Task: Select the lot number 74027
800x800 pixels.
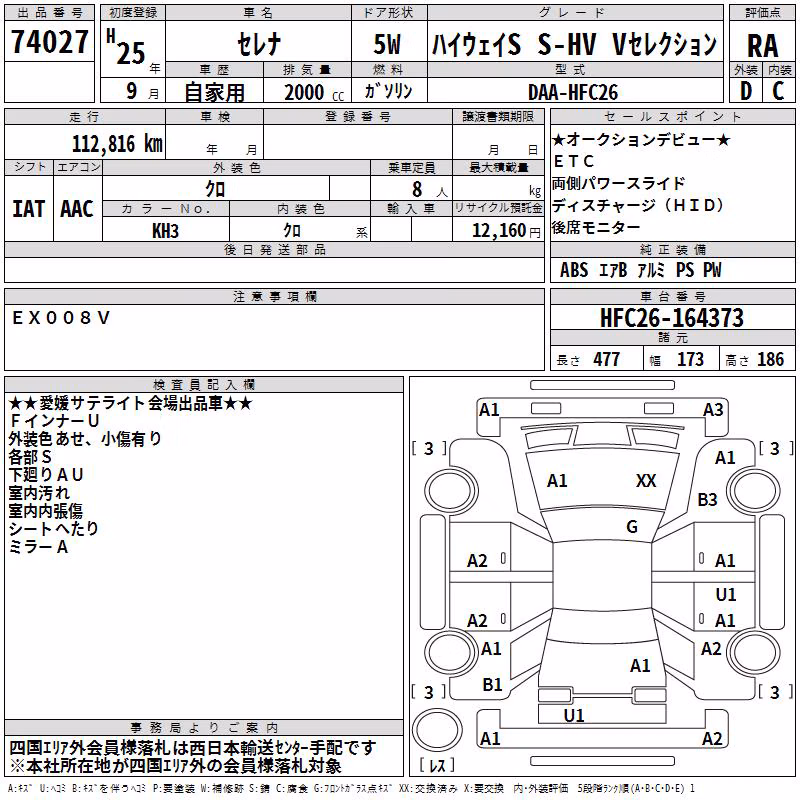Action: pyautogui.click(x=49, y=42)
